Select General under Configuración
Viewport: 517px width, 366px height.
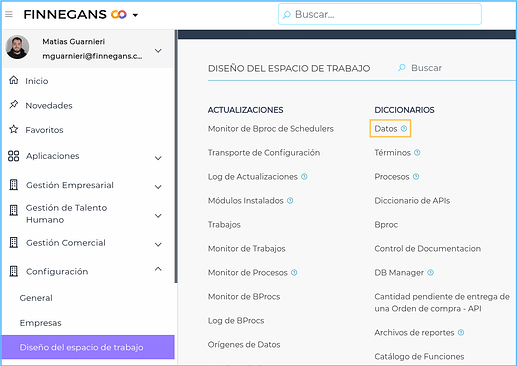click(x=36, y=298)
